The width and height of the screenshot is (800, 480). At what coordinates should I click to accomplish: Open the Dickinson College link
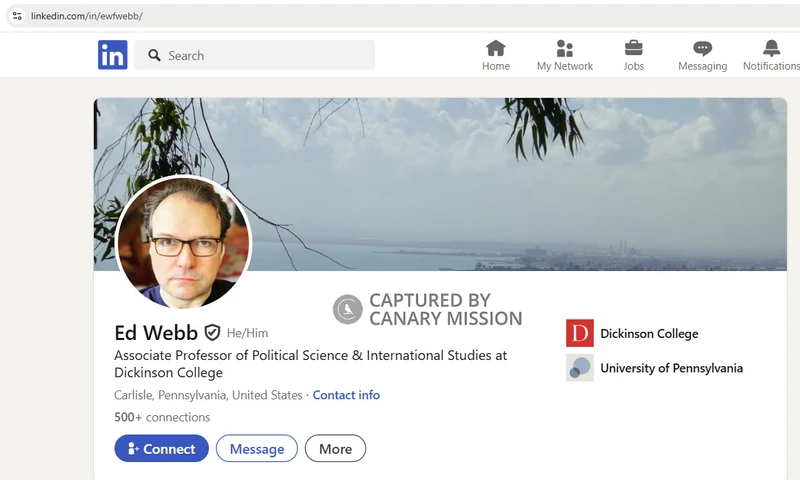(x=649, y=334)
